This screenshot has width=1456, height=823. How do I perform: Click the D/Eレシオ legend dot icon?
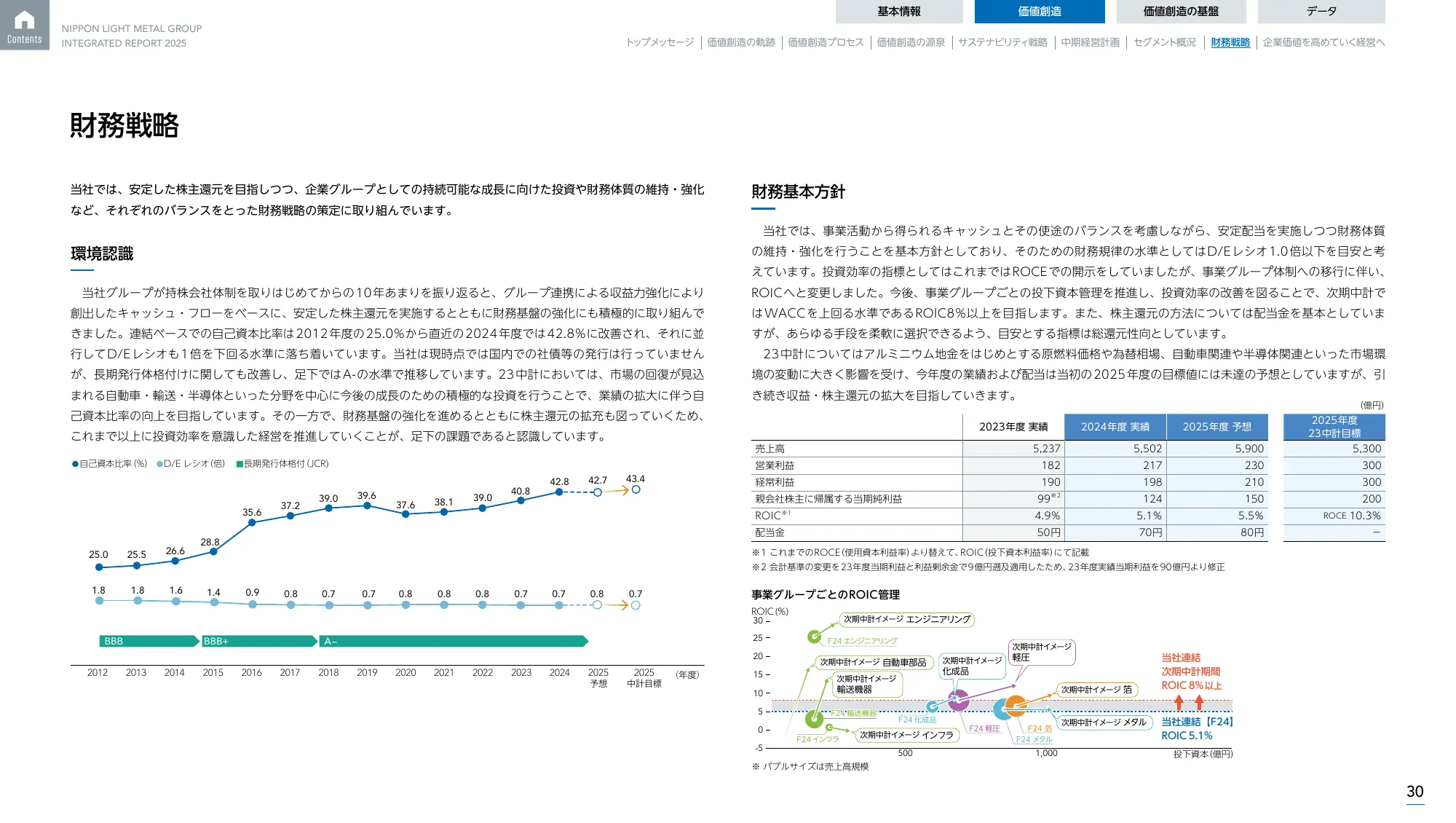click(x=159, y=463)
